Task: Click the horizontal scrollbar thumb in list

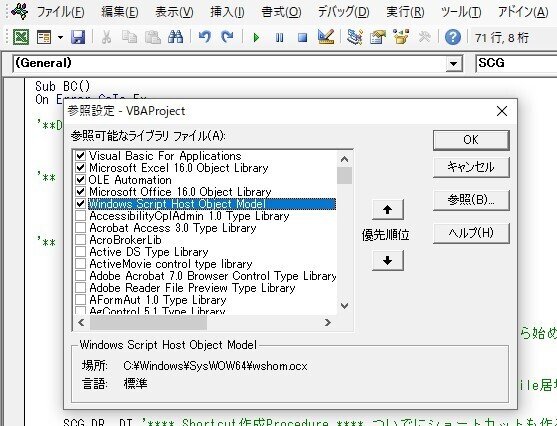Action: 148,323
